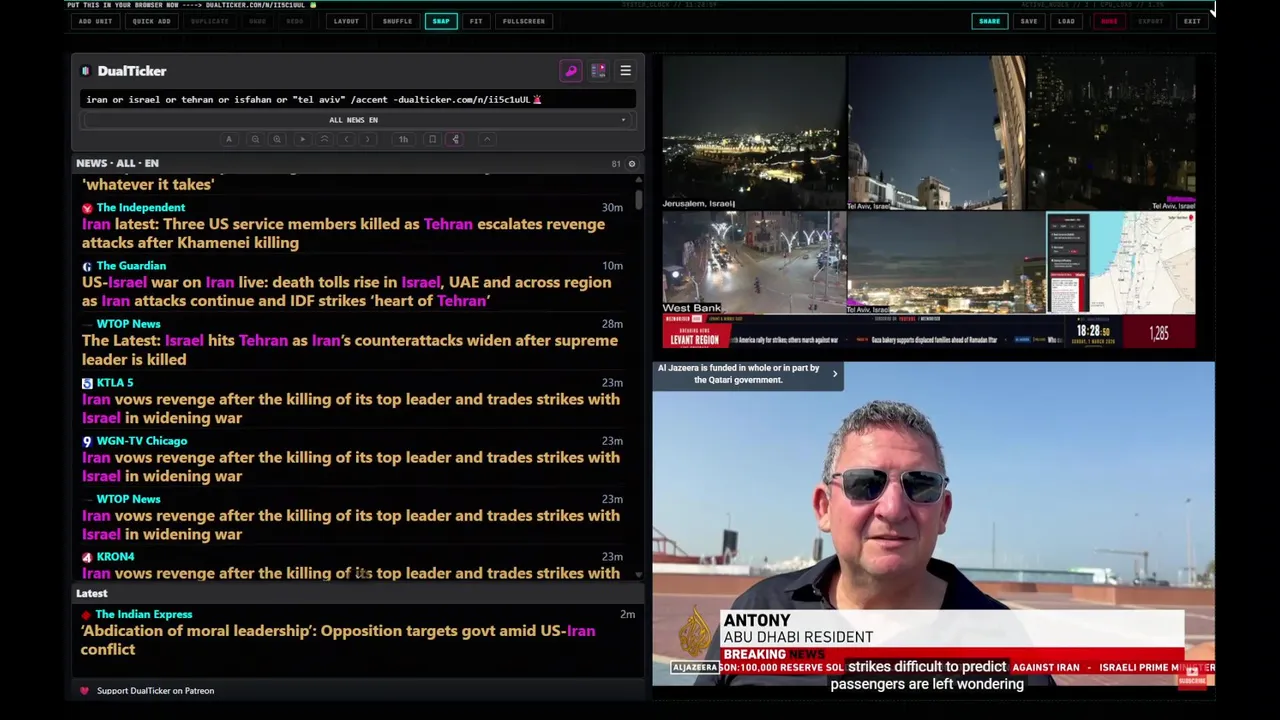Click the UNDO toolbar item
1280x720 pixels.
257,21
